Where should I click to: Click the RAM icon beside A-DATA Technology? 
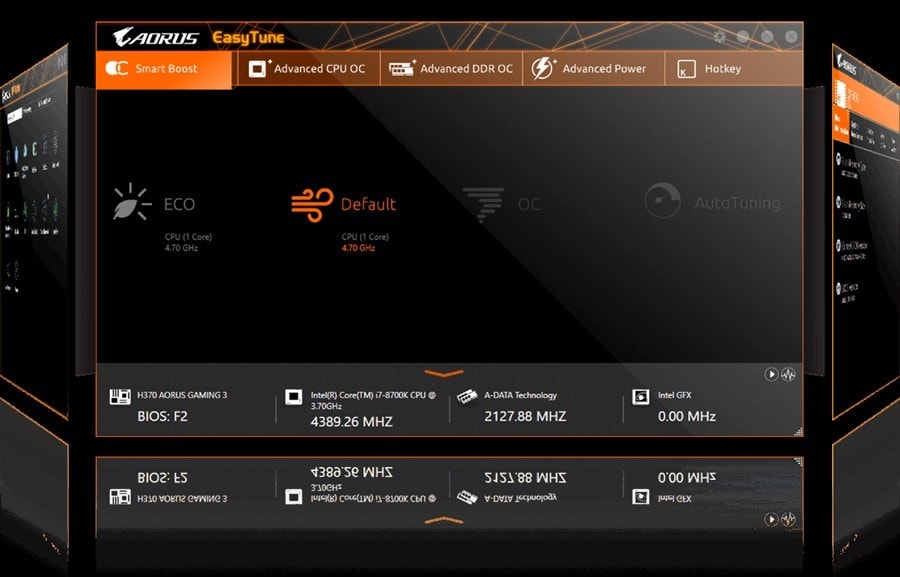(467, 397)
